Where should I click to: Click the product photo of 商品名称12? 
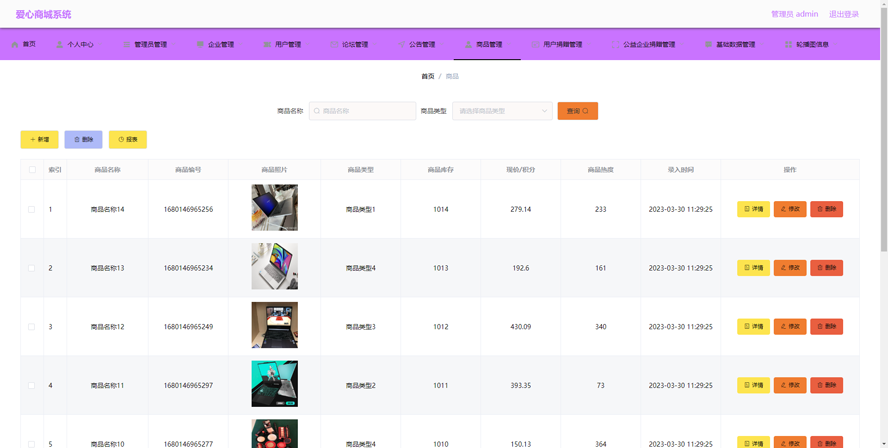point(275,325)
